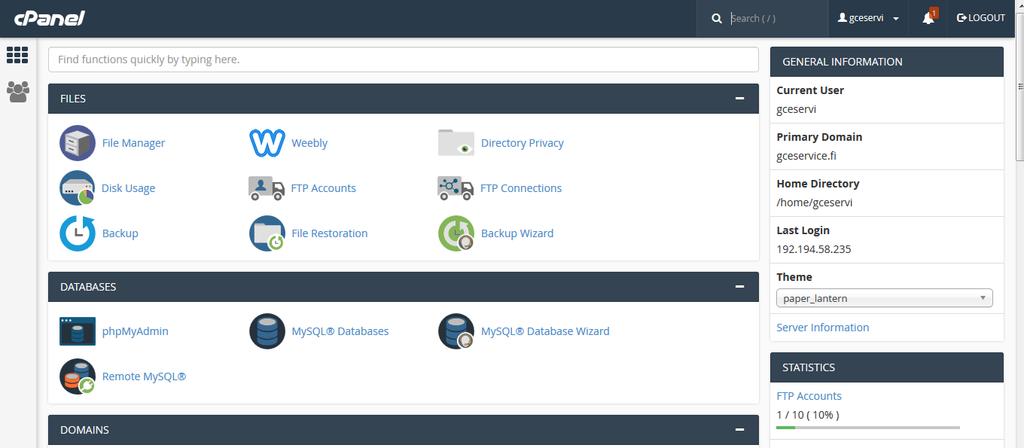Click the Remote MySQL icon

pyautogui.click(x=77, y=376)
